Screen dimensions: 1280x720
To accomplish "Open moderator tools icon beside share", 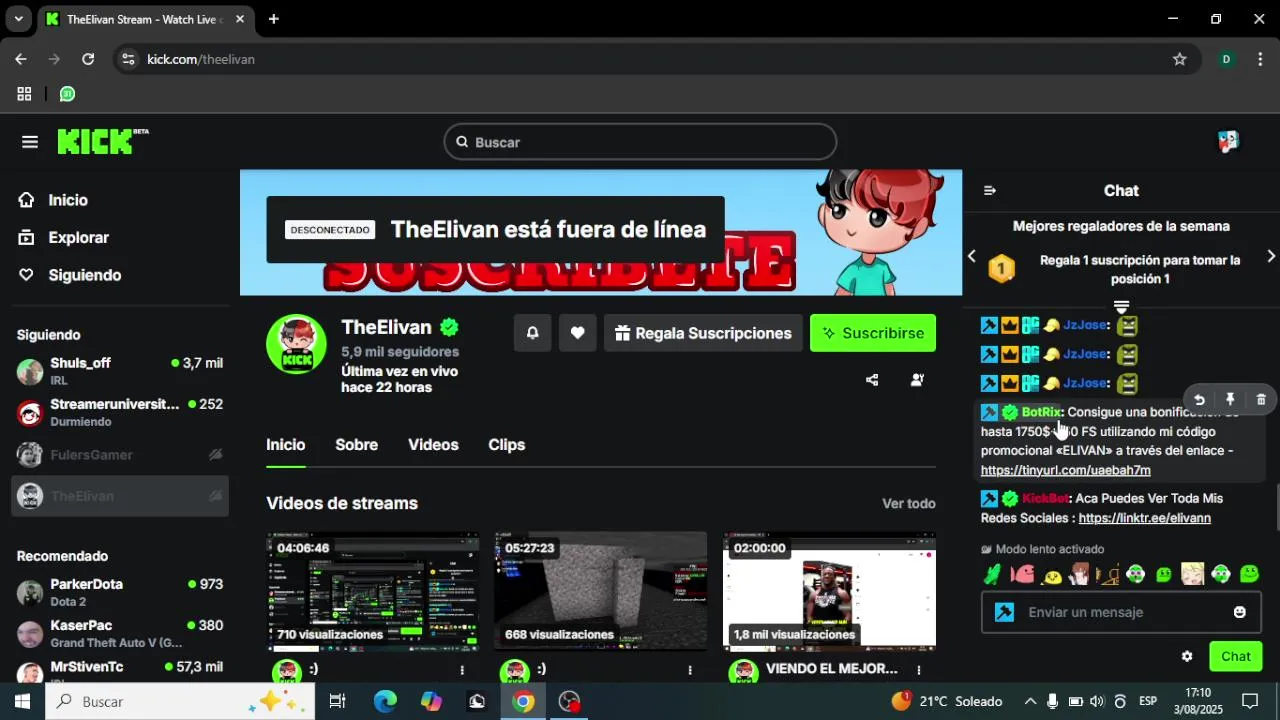I will point(917,380).
